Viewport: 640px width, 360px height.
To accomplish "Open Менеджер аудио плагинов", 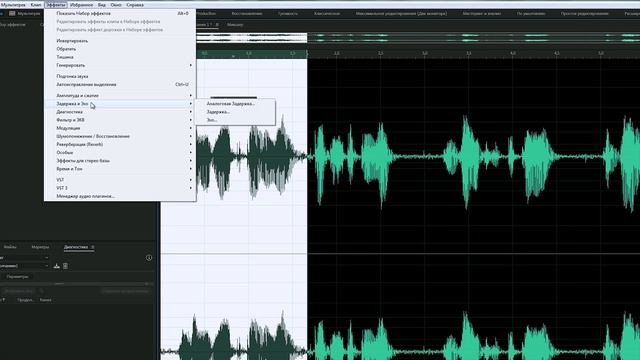I will (x=120, y=196).
